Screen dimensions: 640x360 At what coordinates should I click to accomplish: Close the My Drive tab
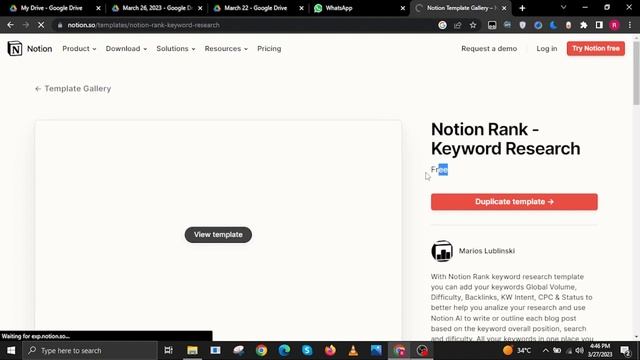pyautogui.click(x=98, y=8)
